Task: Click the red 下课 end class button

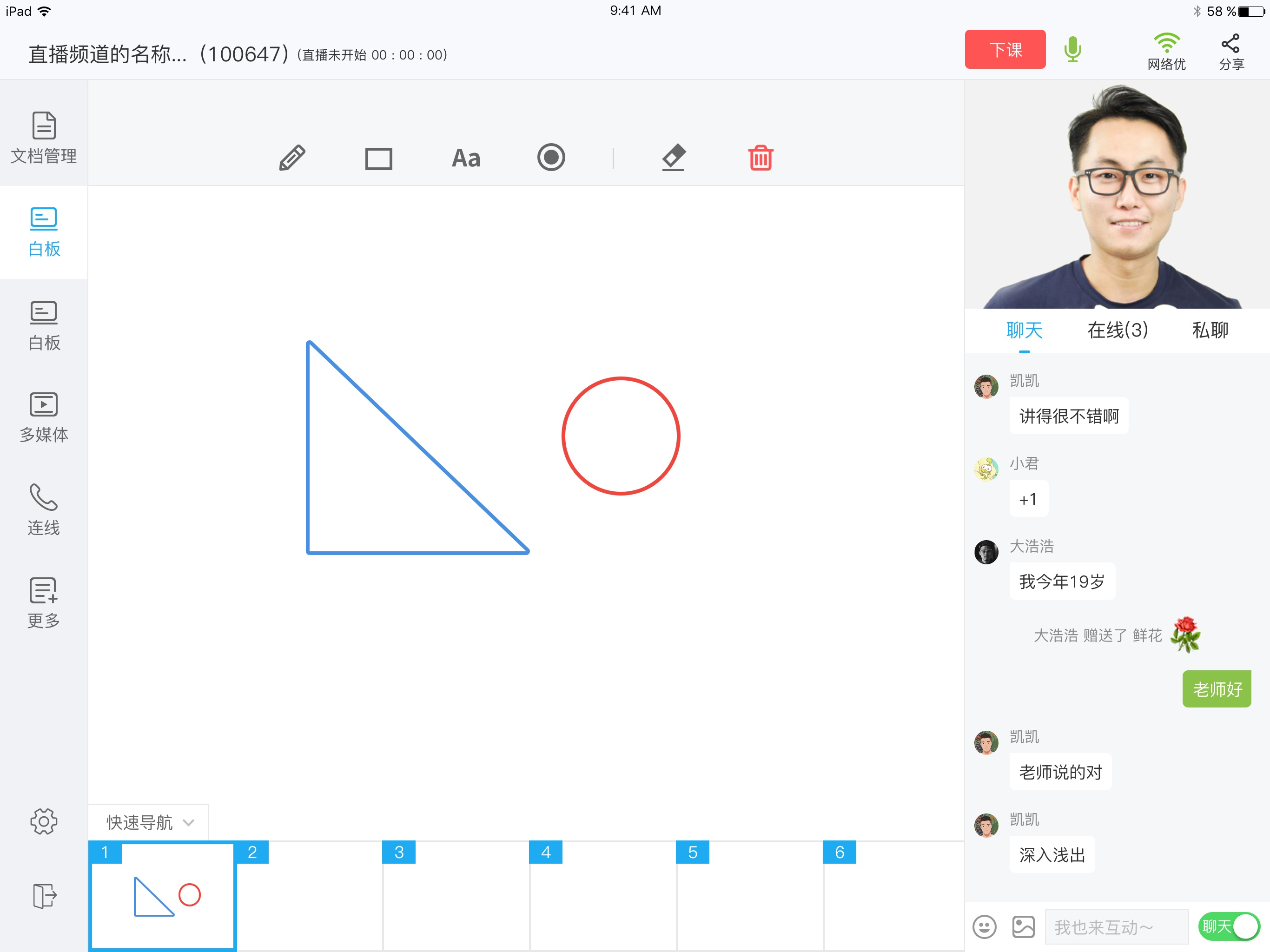Action: pos(1005,49)
